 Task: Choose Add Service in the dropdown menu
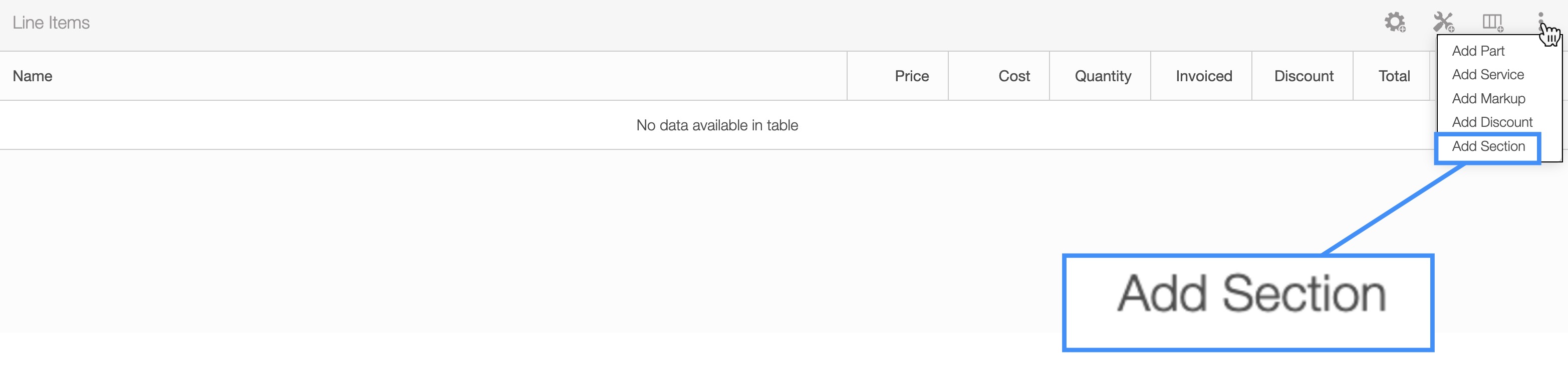tap(1488, 75)
